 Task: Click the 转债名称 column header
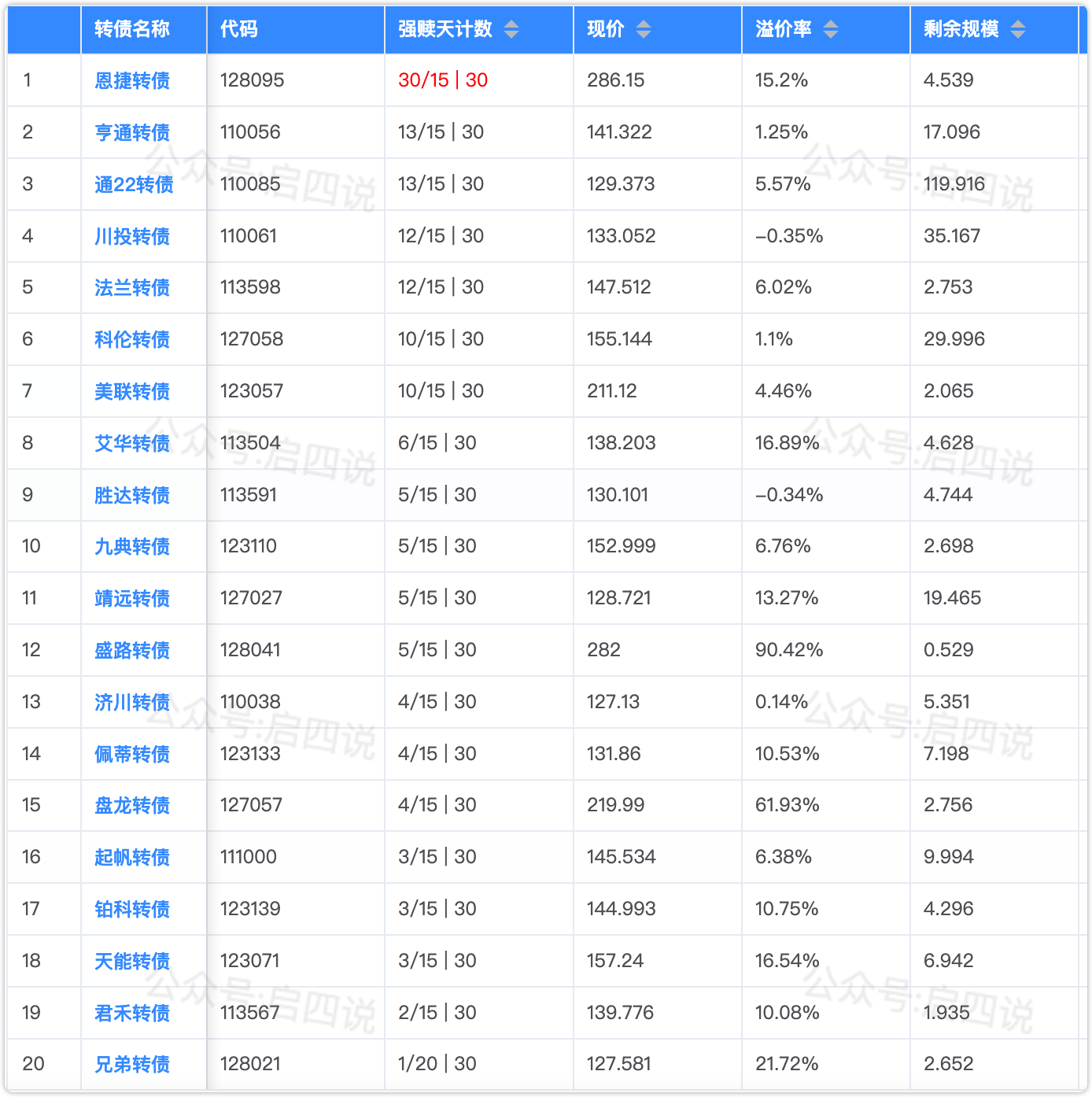click(132, 29)
